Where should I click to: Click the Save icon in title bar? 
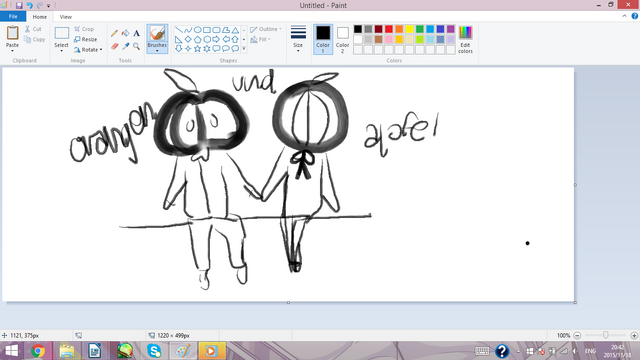19,5
